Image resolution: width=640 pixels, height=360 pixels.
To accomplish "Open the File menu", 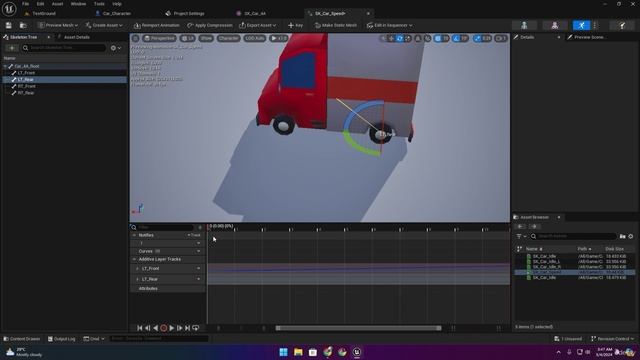I will (25, 4).
